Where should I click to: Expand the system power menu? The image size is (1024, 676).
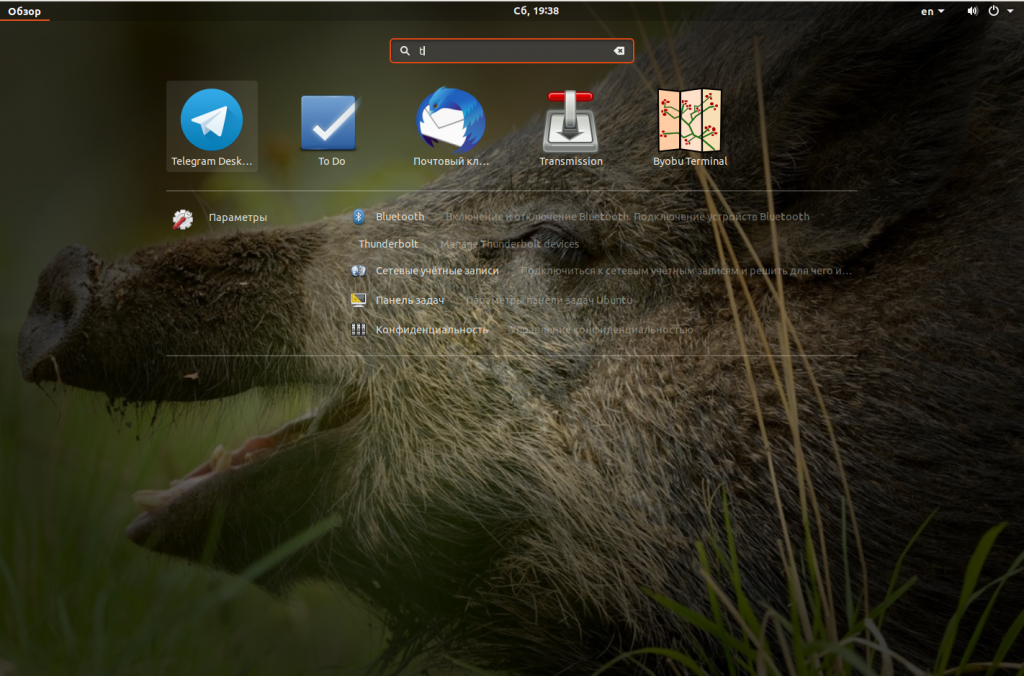[1000, 11]
